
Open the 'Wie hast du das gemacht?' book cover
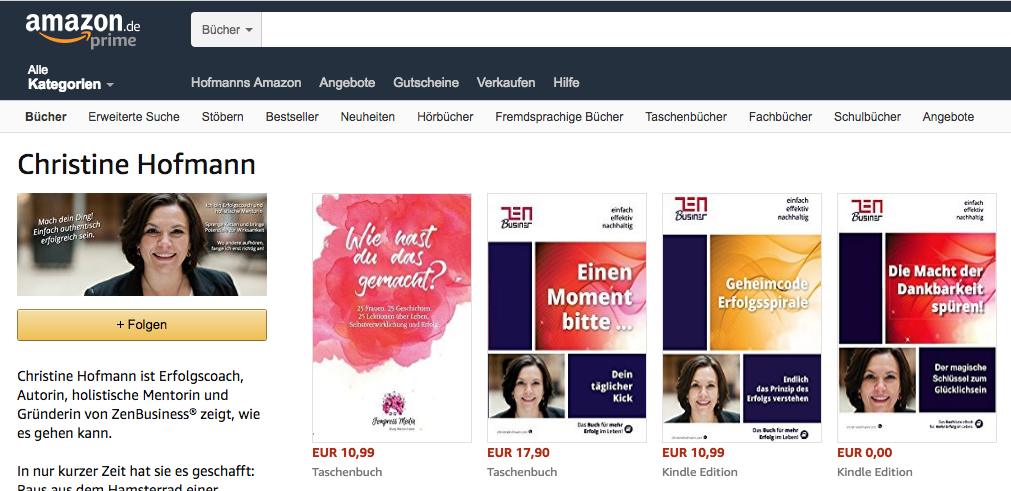(x=391, y=318)
